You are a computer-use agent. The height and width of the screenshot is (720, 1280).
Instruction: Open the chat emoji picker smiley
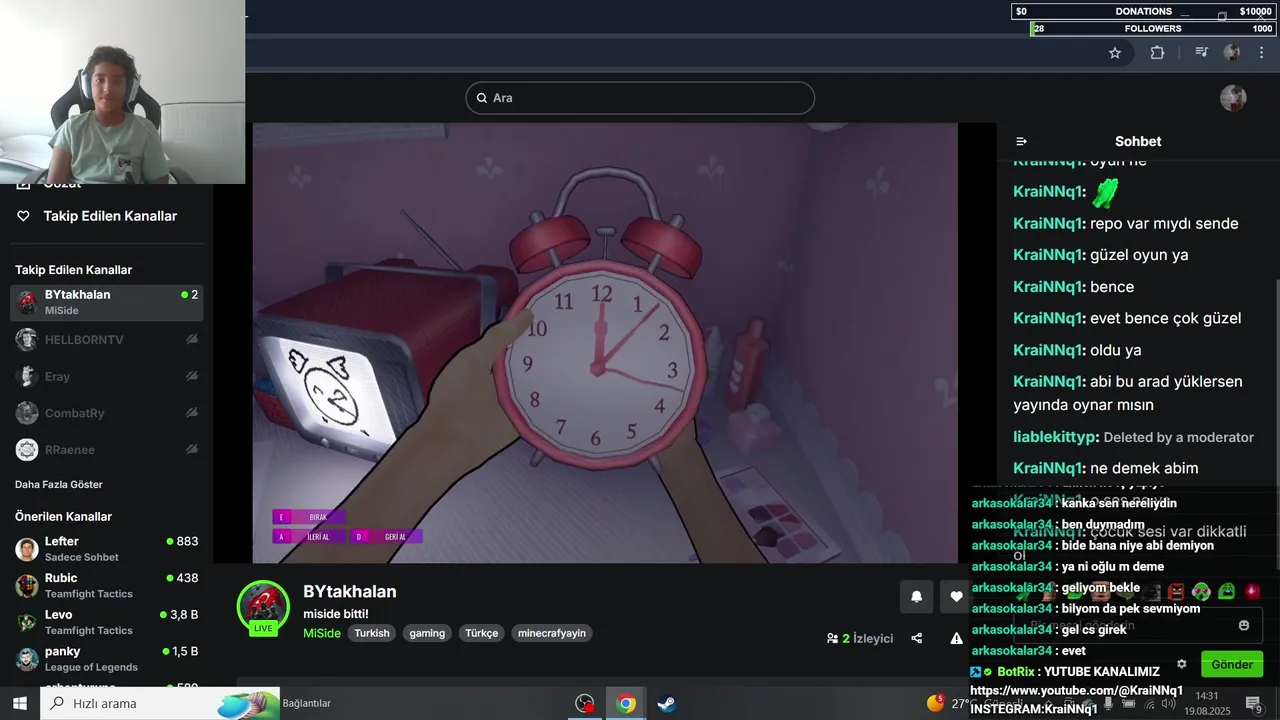point(1244,625)
